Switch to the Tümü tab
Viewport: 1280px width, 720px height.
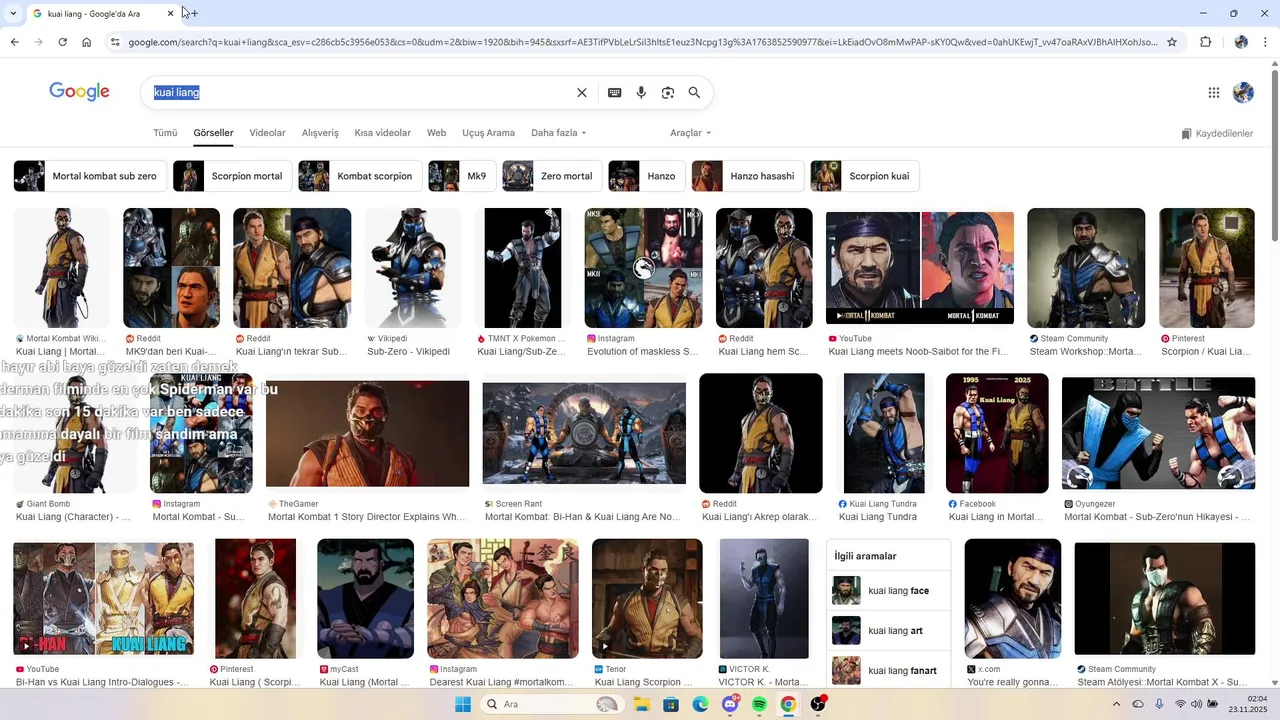tap(165, 133)
